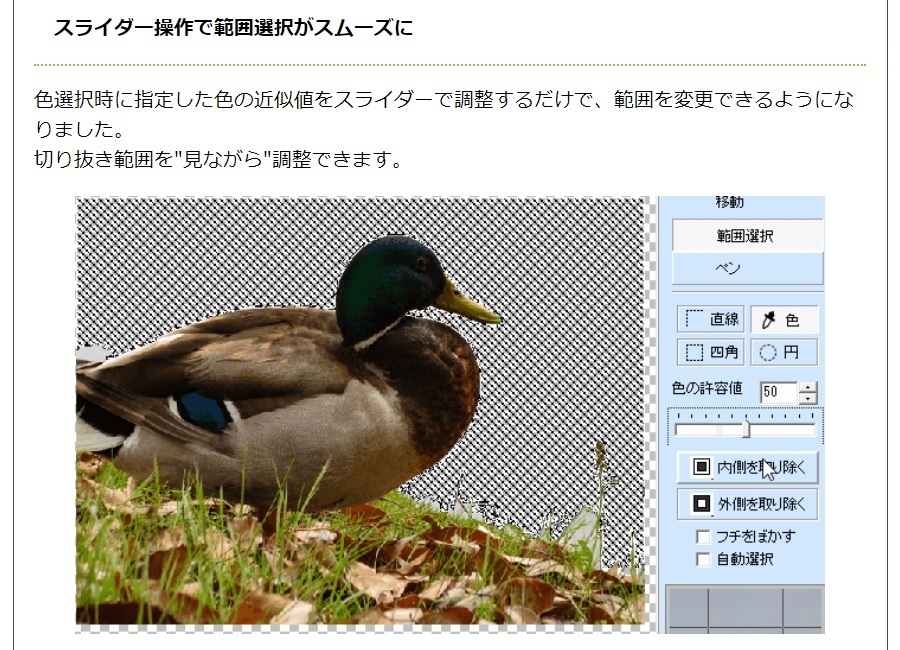900x650 pixels.
Task: Click the color tolerance slider handle
Action: pos(746,429)
